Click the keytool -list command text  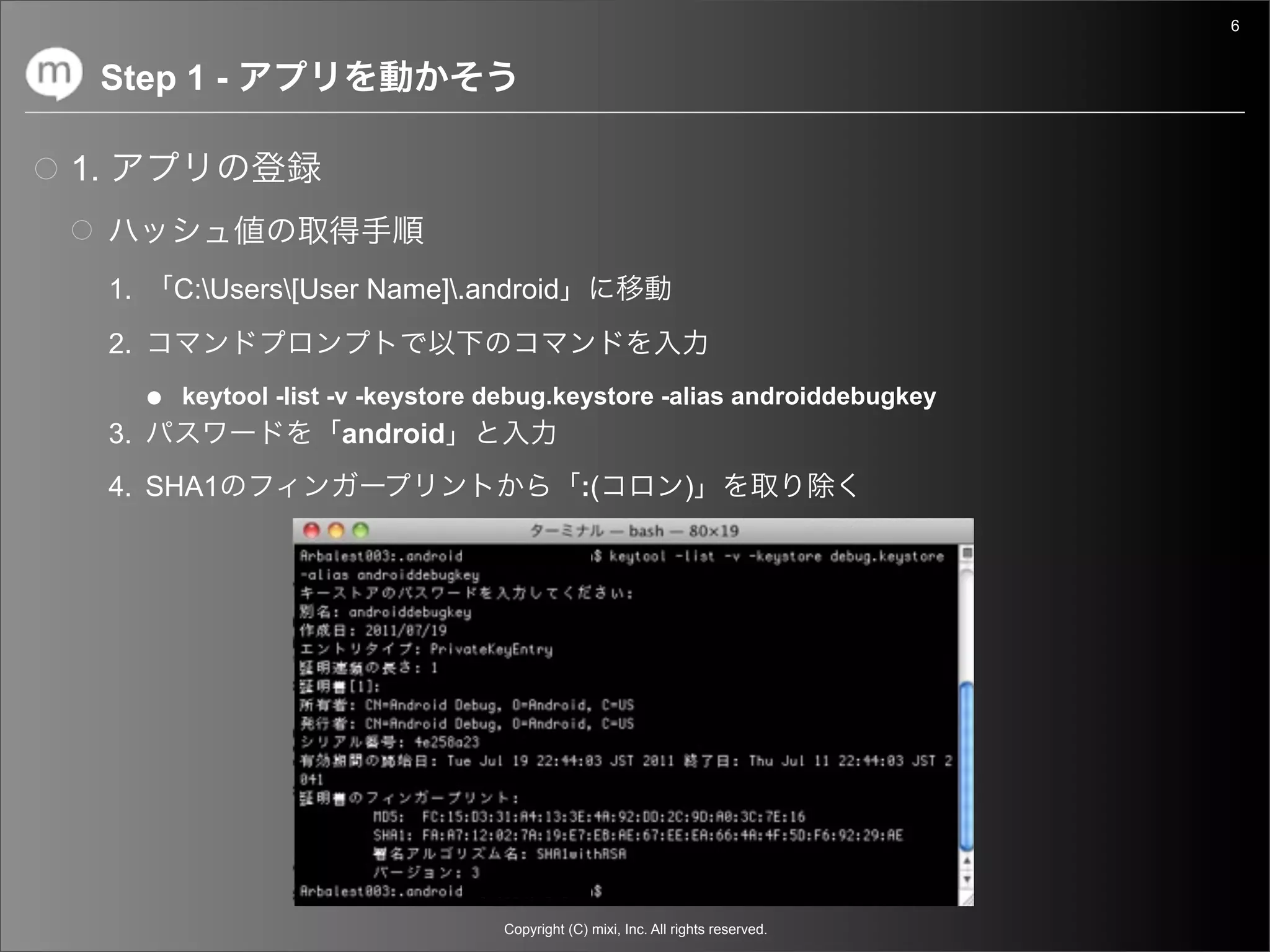pyautogui.click(x=558, y=396)
